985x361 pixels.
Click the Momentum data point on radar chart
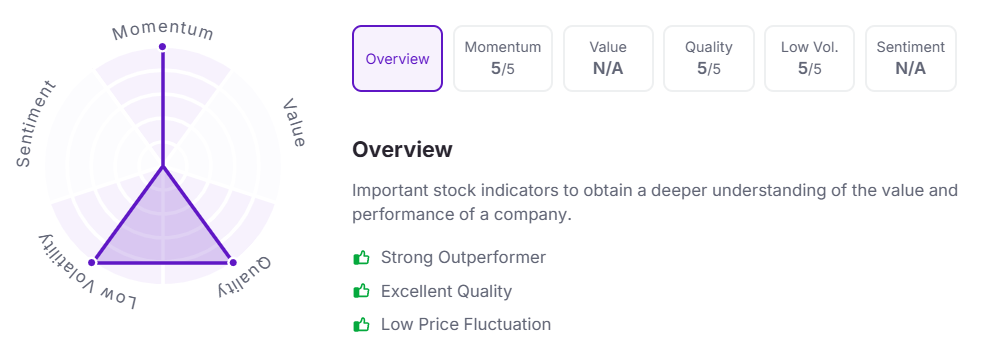[x=163, y=46]
